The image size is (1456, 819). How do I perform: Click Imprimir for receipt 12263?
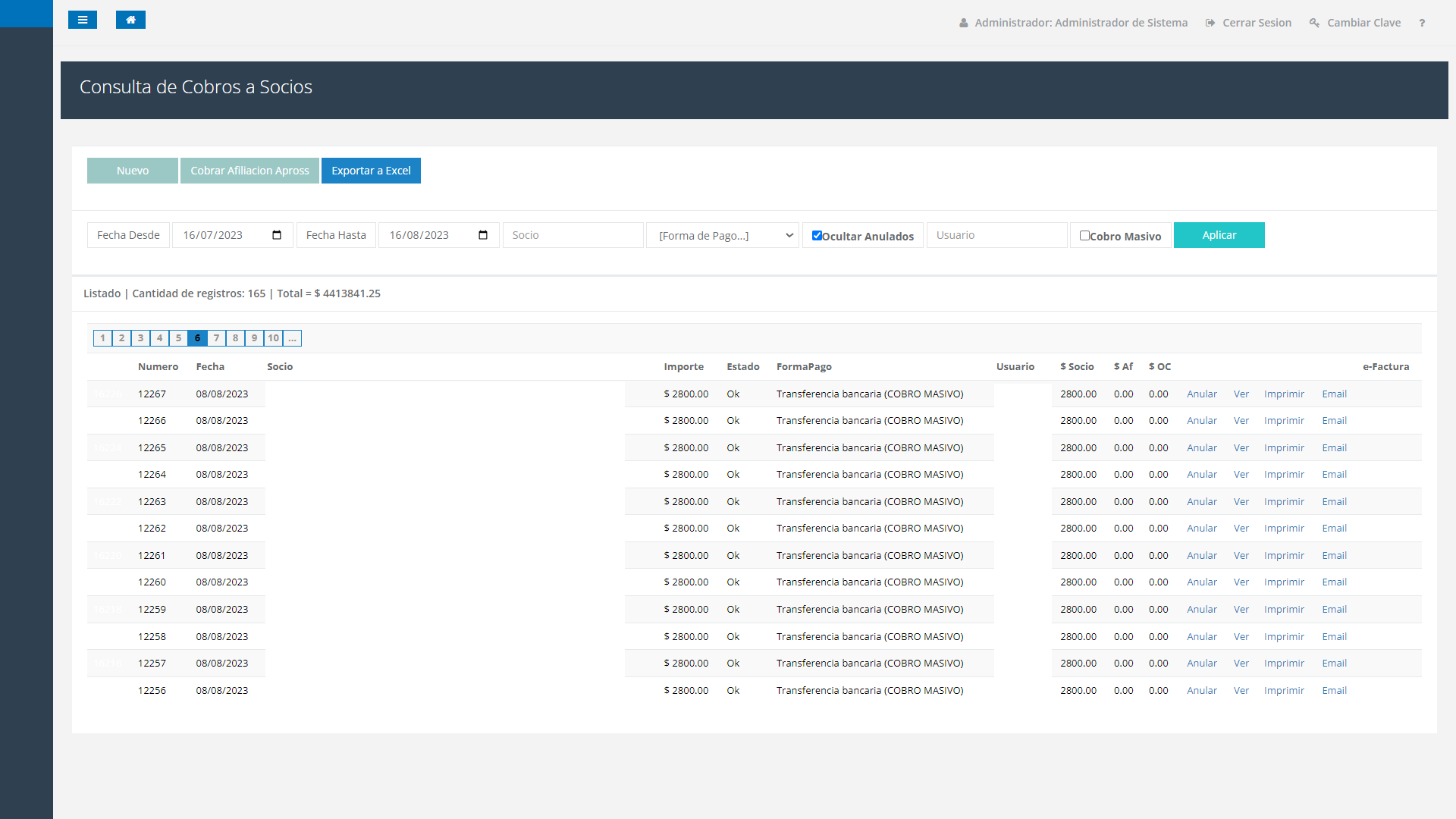click(1284, 501)
